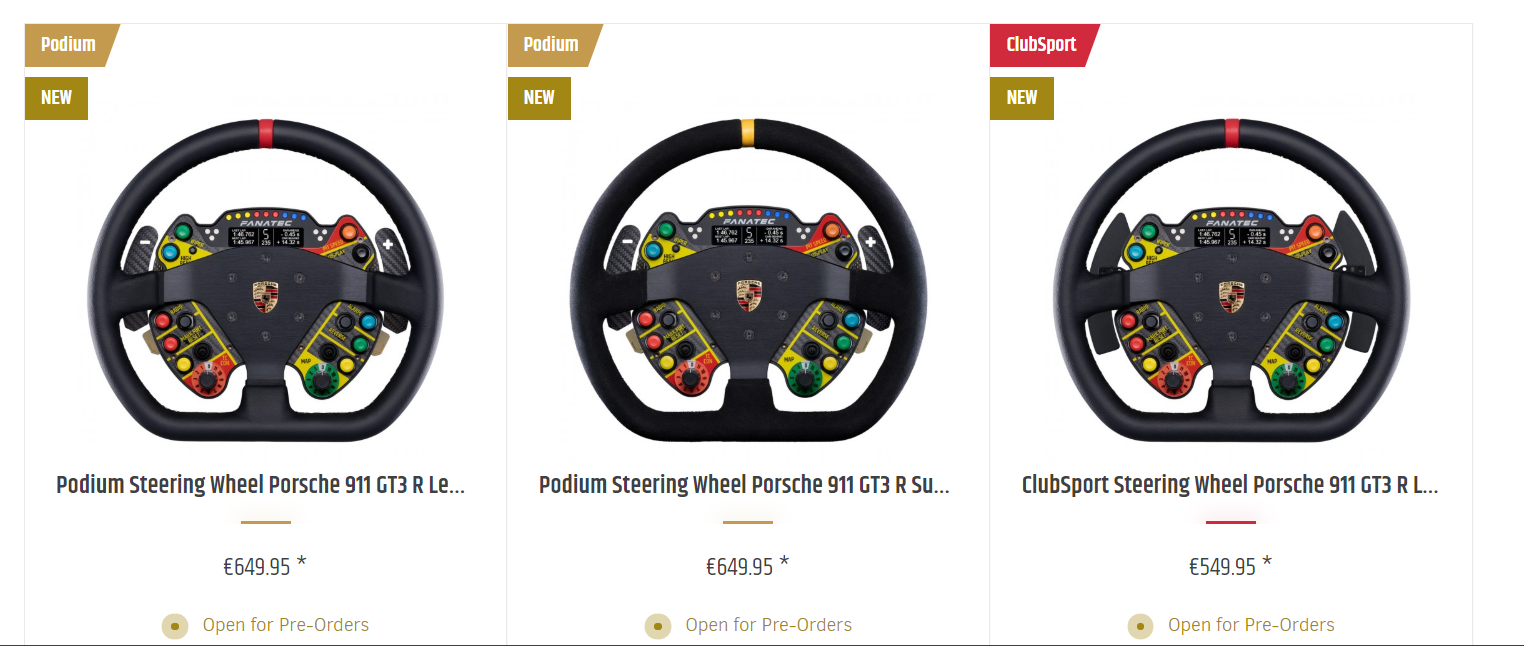Click the NEW label on the first product
The image size is (1524, 667).
(x=56, y=98)
